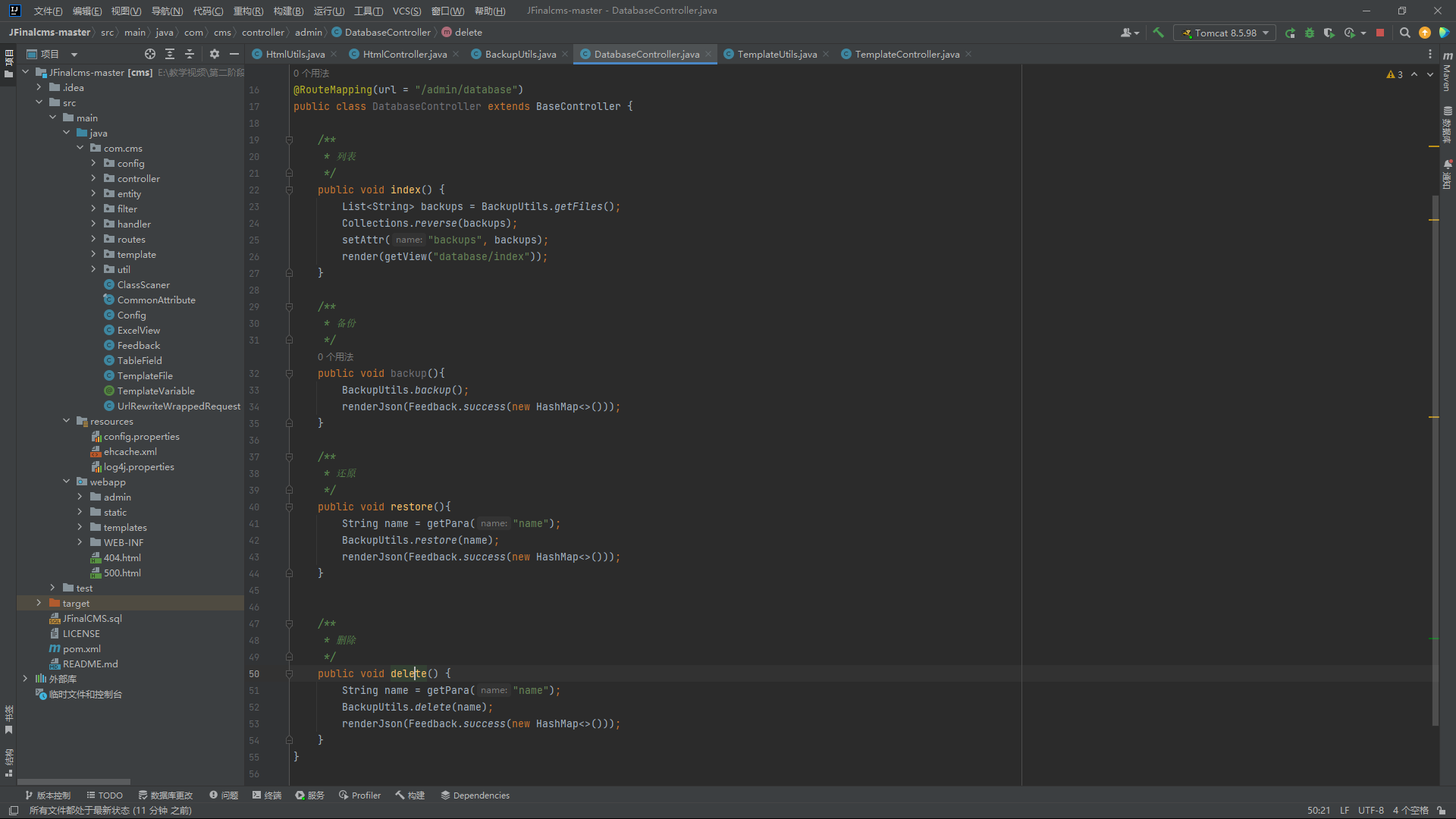This screenshot has height=819, width=1456.
Task: Collapse the resources folder
Action: pyautogui.click(x=67, y=421)
